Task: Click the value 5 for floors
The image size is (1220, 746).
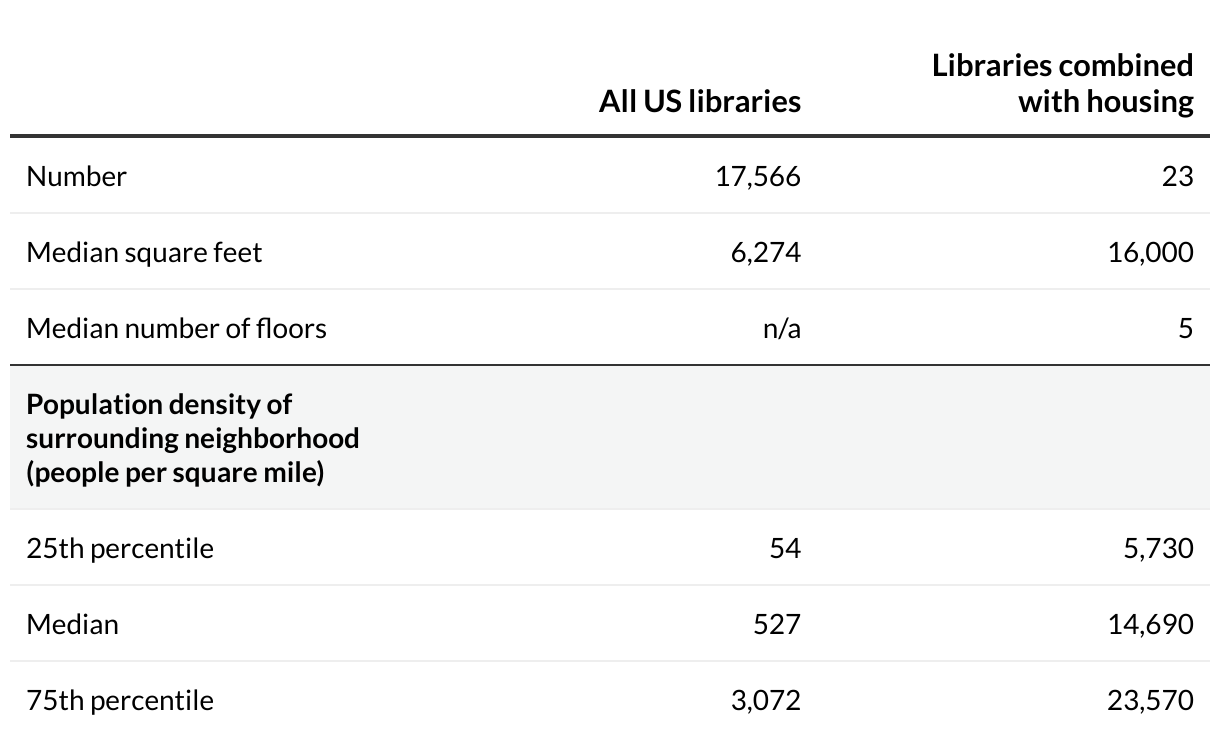Action: 1185,328
